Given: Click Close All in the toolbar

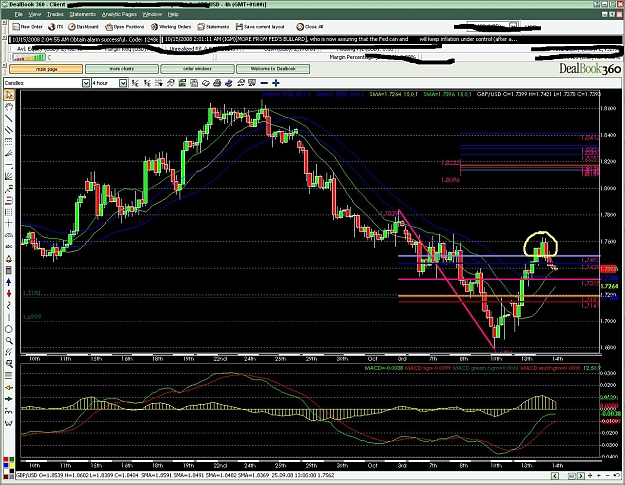Looking at the screenshot, I should [310, 27].
